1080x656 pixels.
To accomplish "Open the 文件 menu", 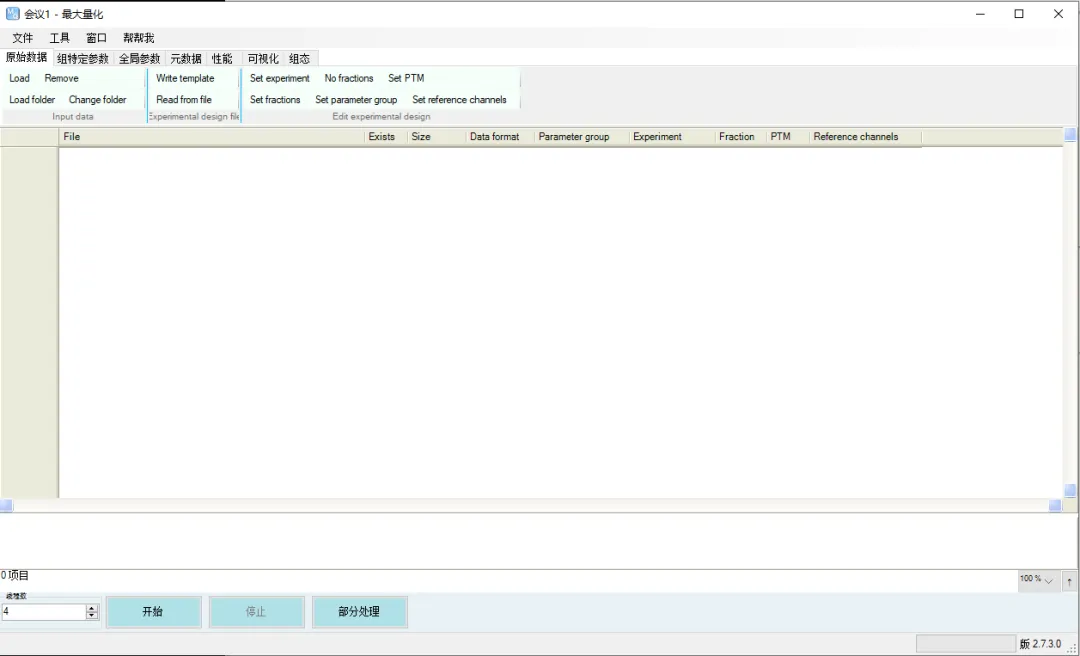I will point(23,38).
